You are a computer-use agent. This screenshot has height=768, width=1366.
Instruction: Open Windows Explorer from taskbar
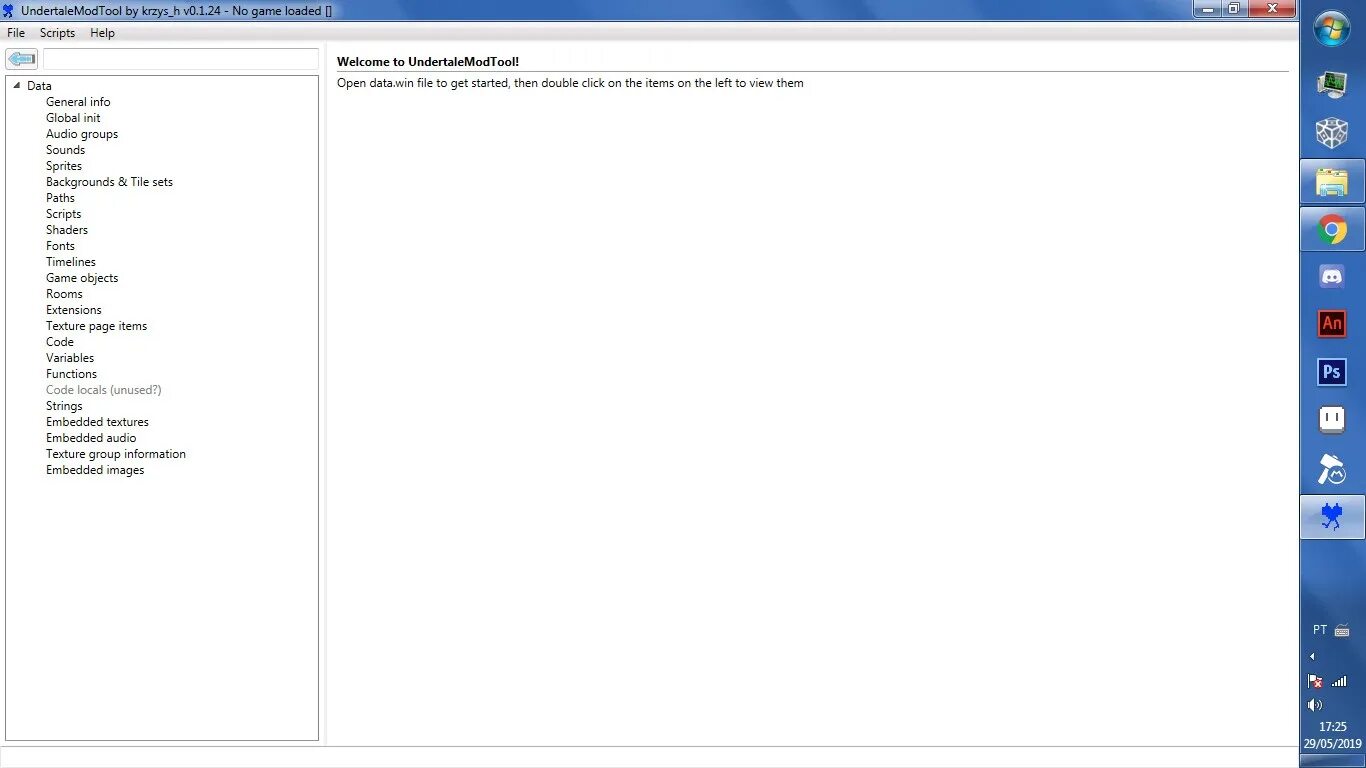click(x=1332, y=182)
